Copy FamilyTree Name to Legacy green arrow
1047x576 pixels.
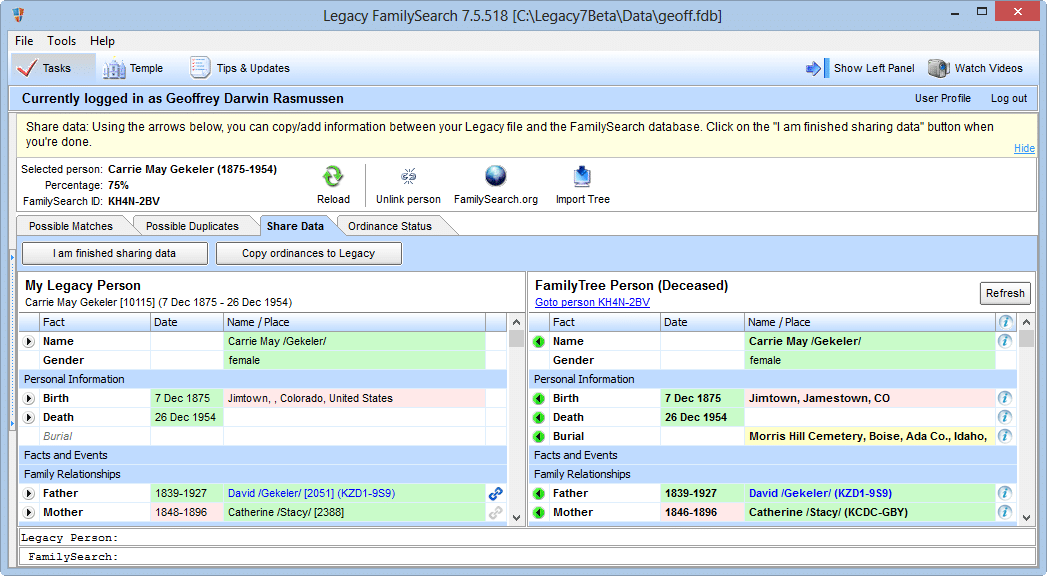539,342
